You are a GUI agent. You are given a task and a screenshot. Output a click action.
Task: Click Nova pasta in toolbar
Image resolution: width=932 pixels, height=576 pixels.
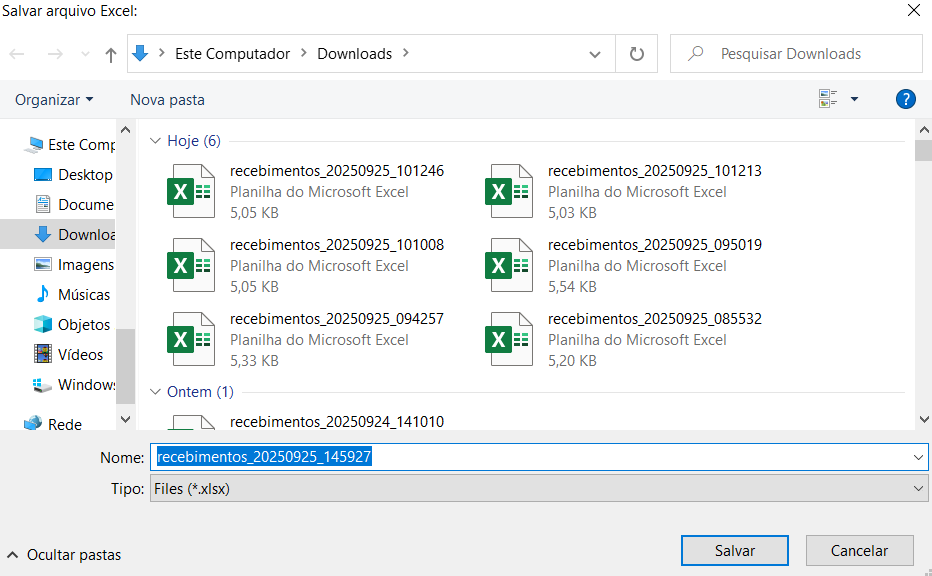click(167, 100)
